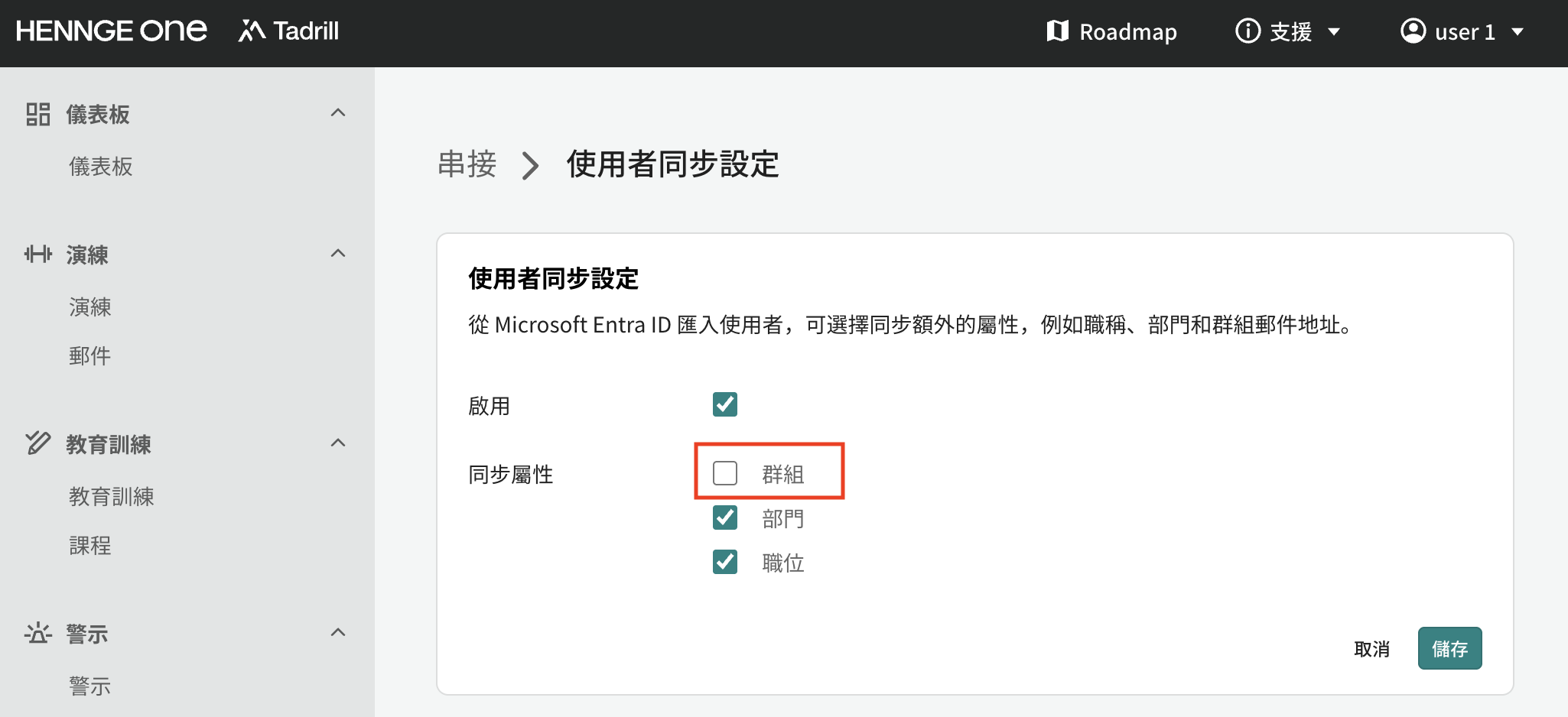1568x717 pixels.
Task: Click the 使用者同步設定 page title
Action: (673, 164)
